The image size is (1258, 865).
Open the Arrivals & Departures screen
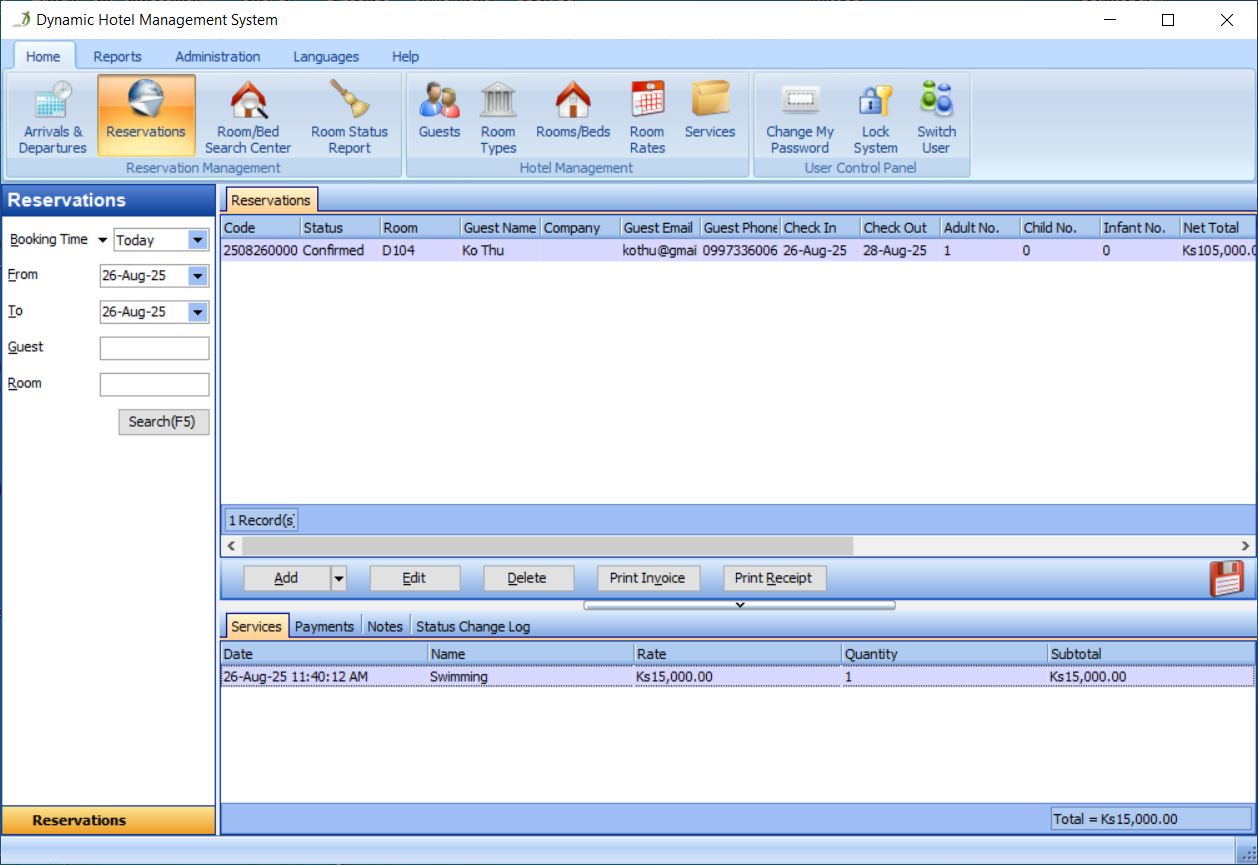[x=52, y=118]
